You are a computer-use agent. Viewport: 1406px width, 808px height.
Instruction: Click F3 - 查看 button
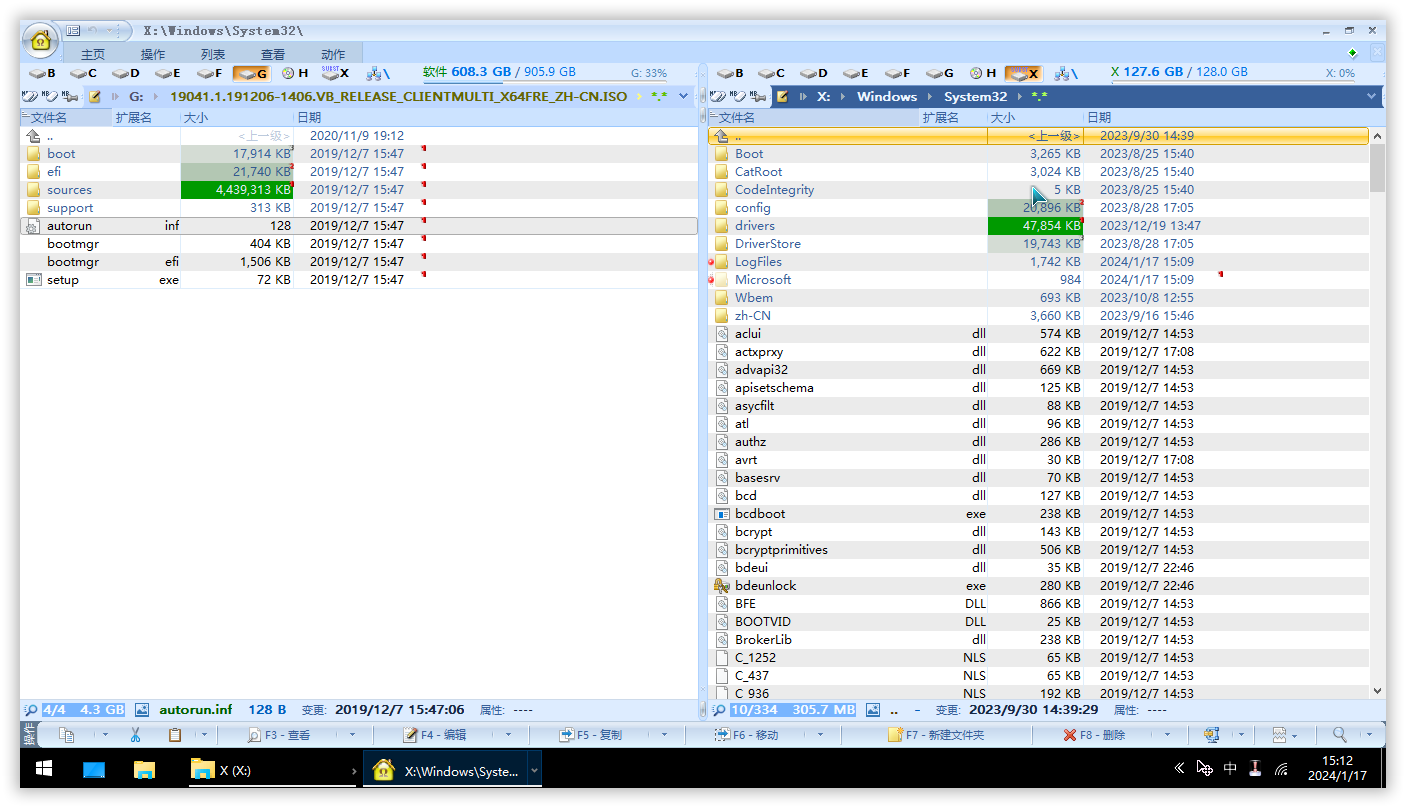(280, 735)
